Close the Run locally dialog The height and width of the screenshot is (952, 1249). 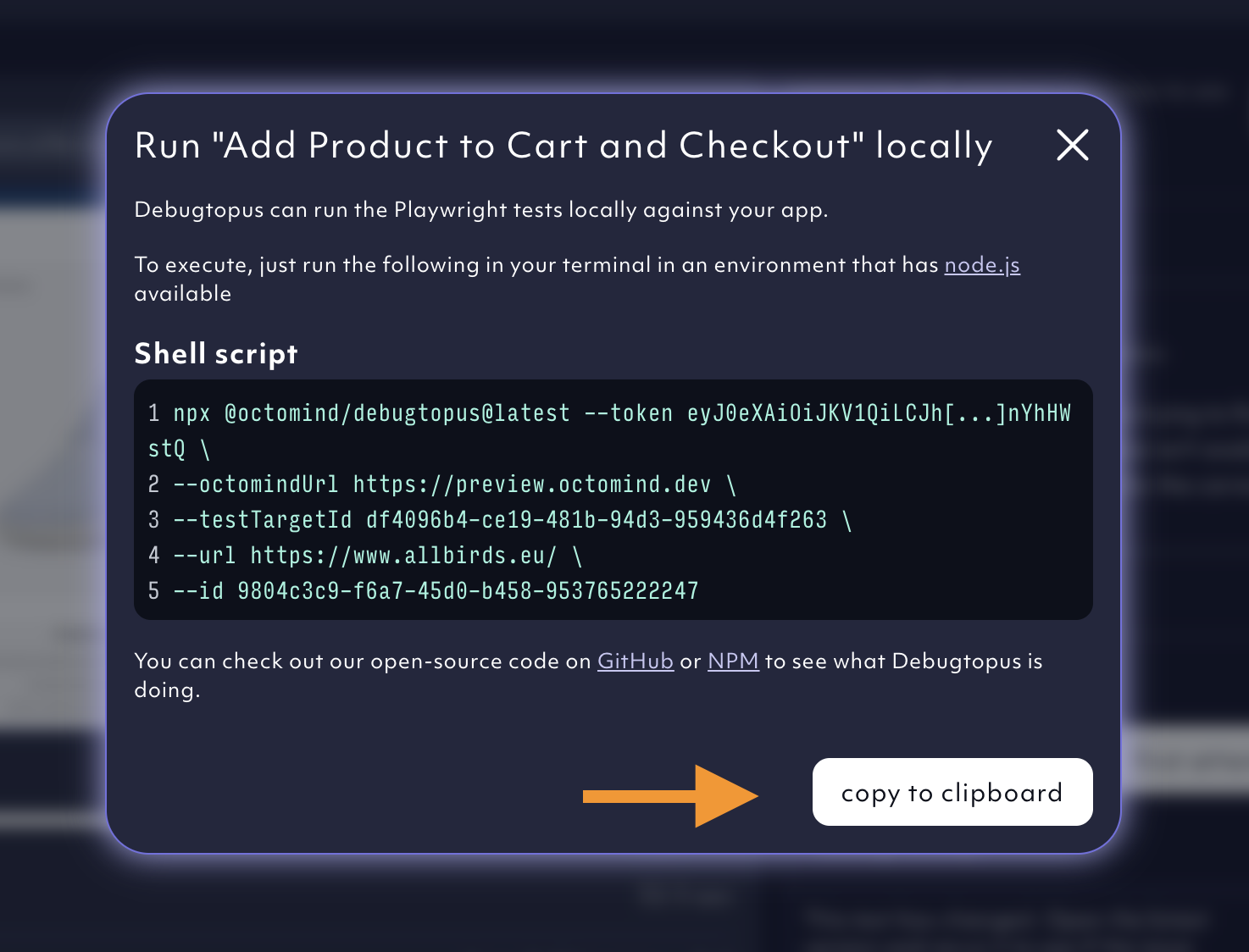coord(1072,145)
